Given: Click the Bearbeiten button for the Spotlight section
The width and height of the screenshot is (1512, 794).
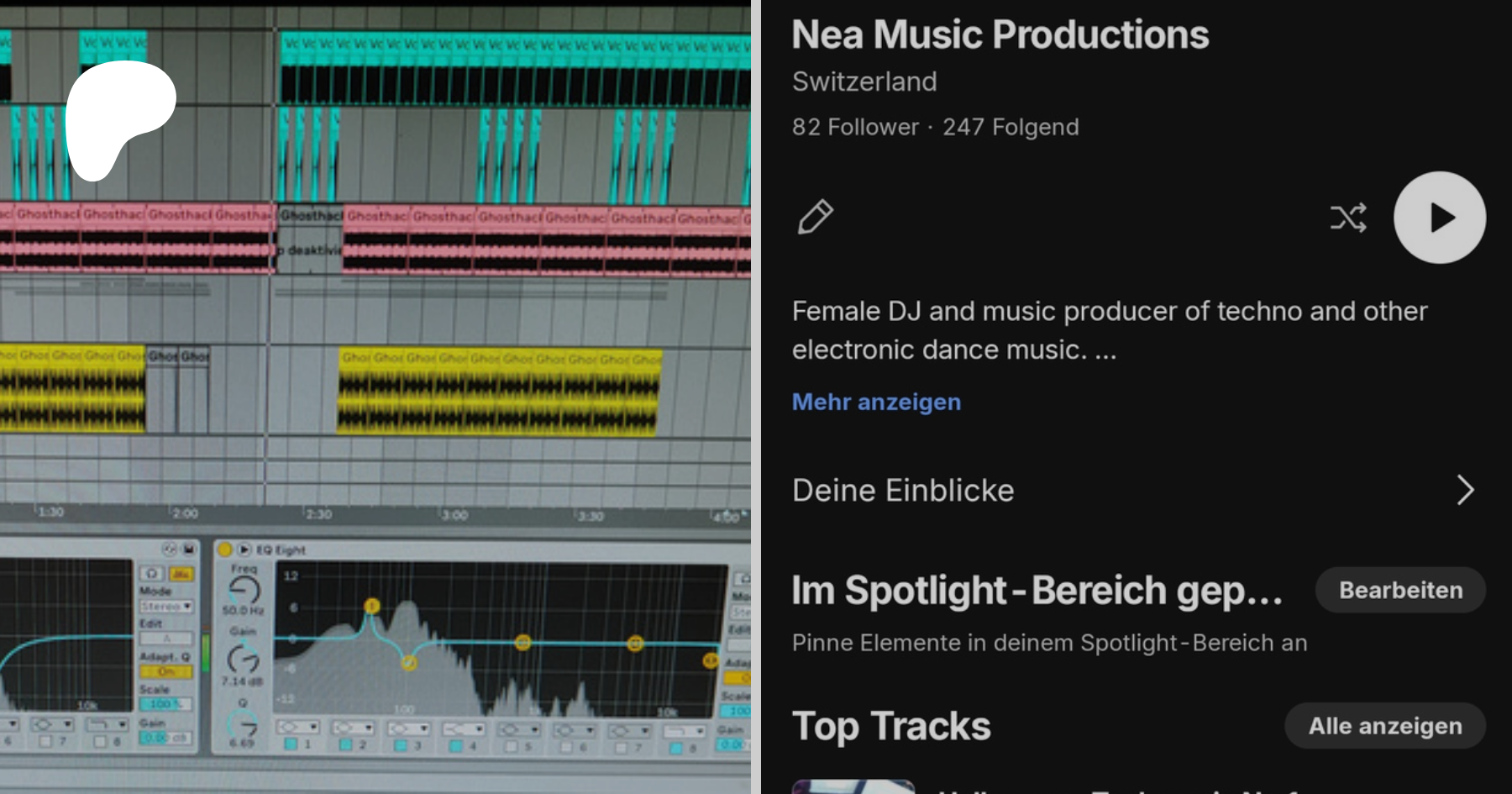Looking at the screenshot, I should (1400, 590).
